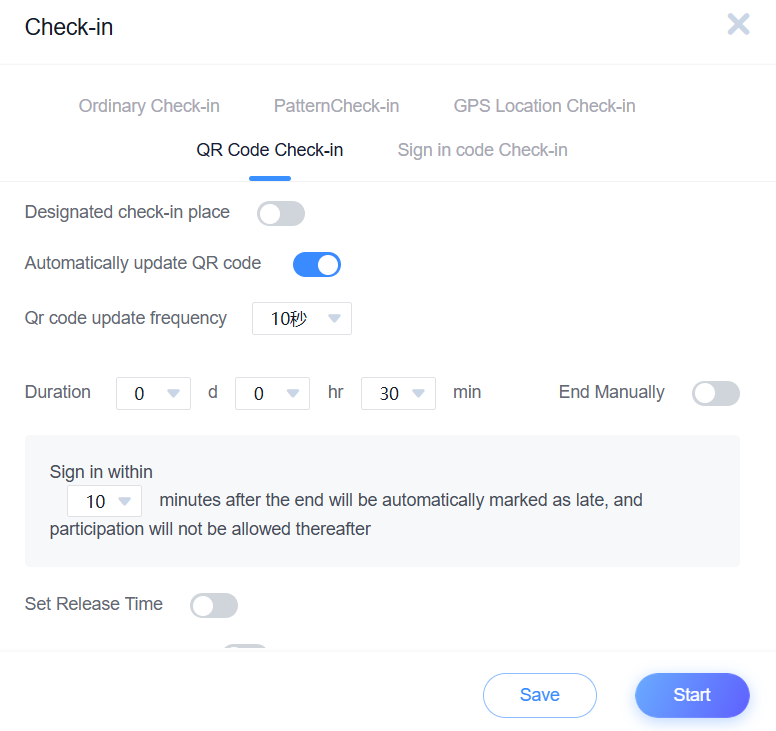Open the late sign-in minutes dropdown

(104, 501)
